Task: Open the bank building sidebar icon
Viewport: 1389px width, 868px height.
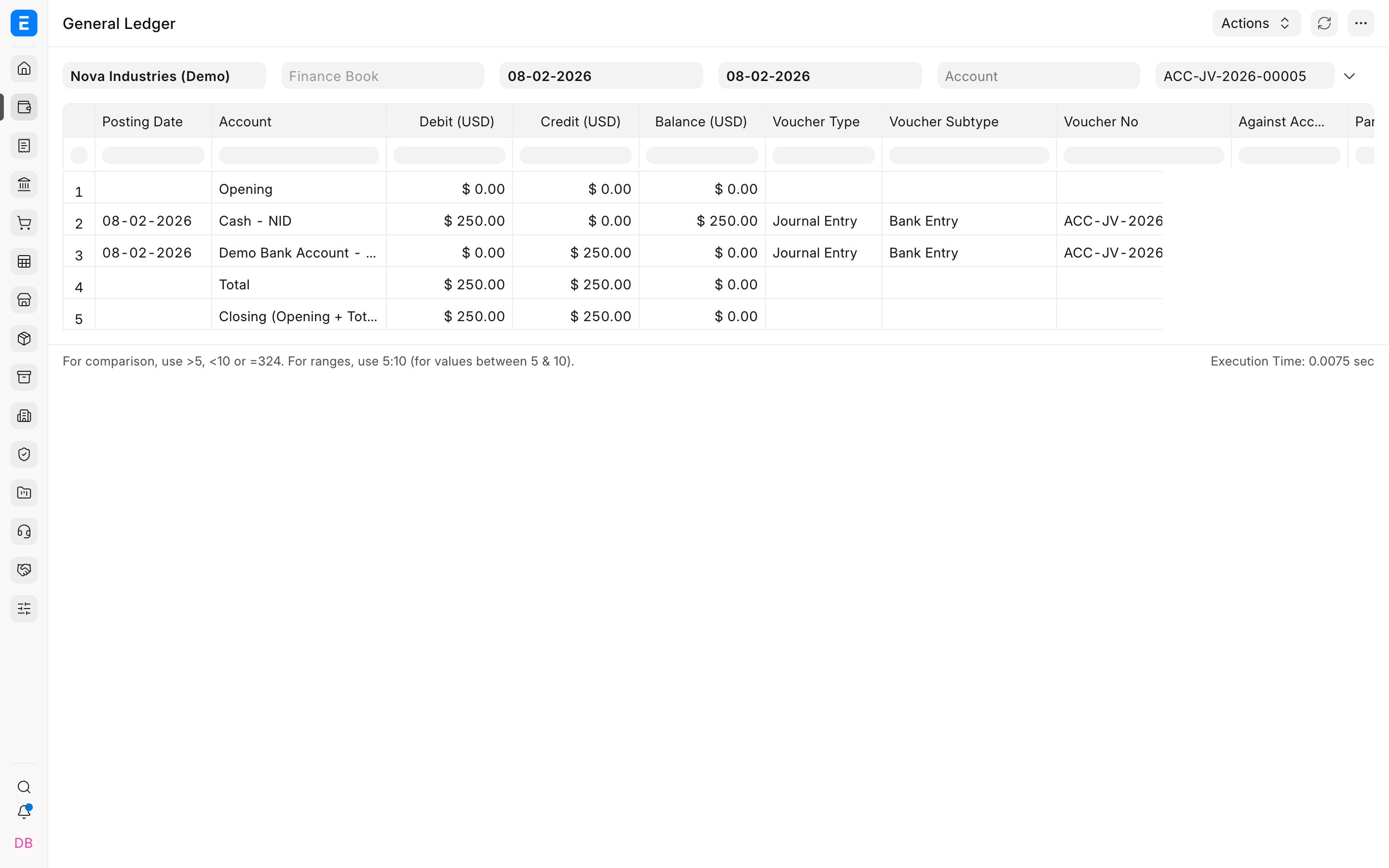Action: coord(24,184)
